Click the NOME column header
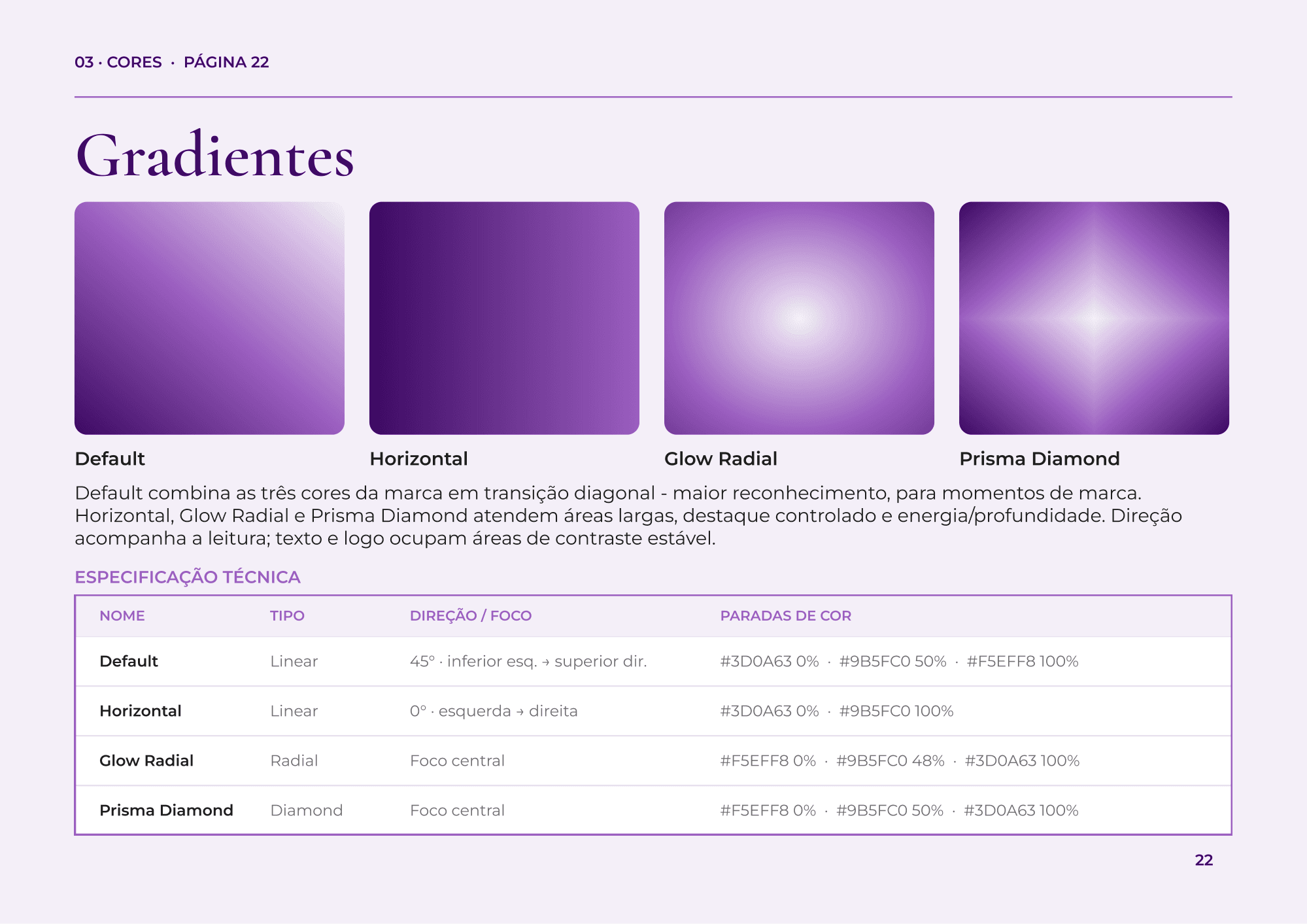Screen dimensions: 1307x924 click(122, 615)
